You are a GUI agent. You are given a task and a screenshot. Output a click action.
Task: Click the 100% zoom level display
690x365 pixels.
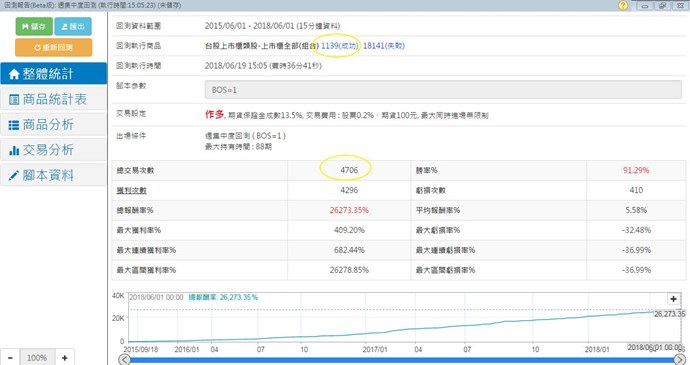(37, 358)
